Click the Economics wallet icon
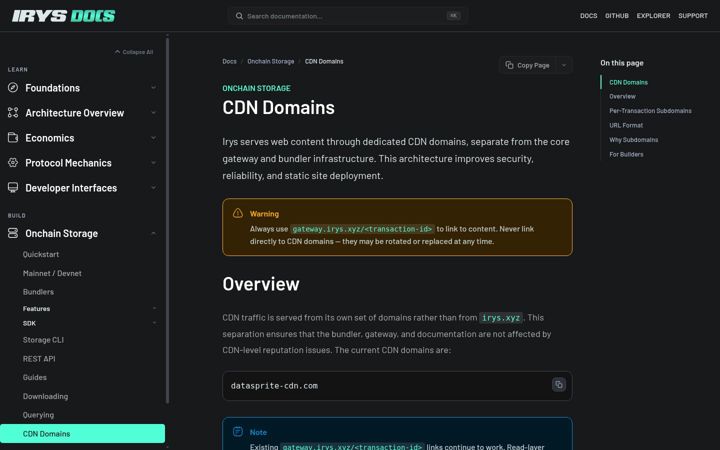The width and height of the screenshot is (720, 450). tap(13, 137)
